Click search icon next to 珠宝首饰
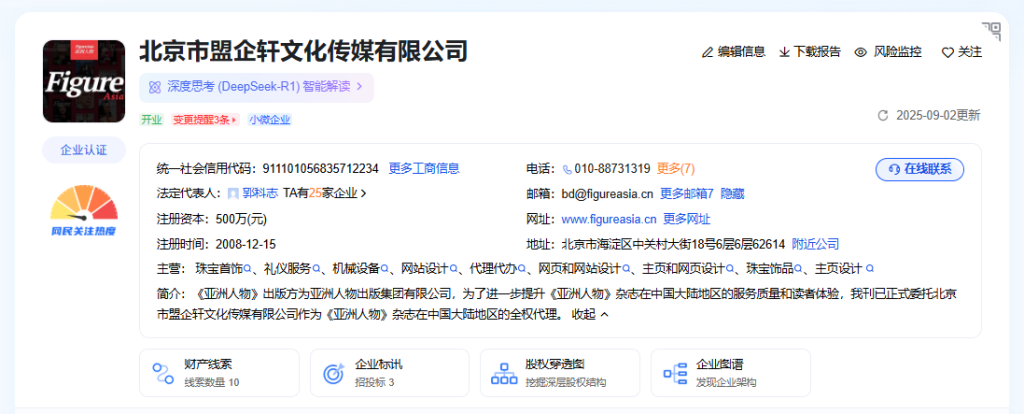1024x414 pixels. click(248, 269)
